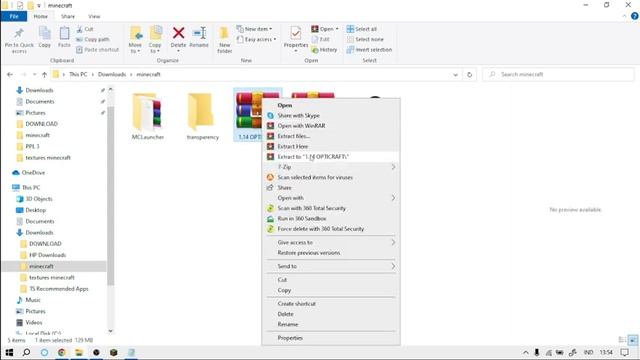Screen dimensions: 640x360
Task: Choose Open with WinRAR
Action: pyautogui.click(x=331, y=126)
